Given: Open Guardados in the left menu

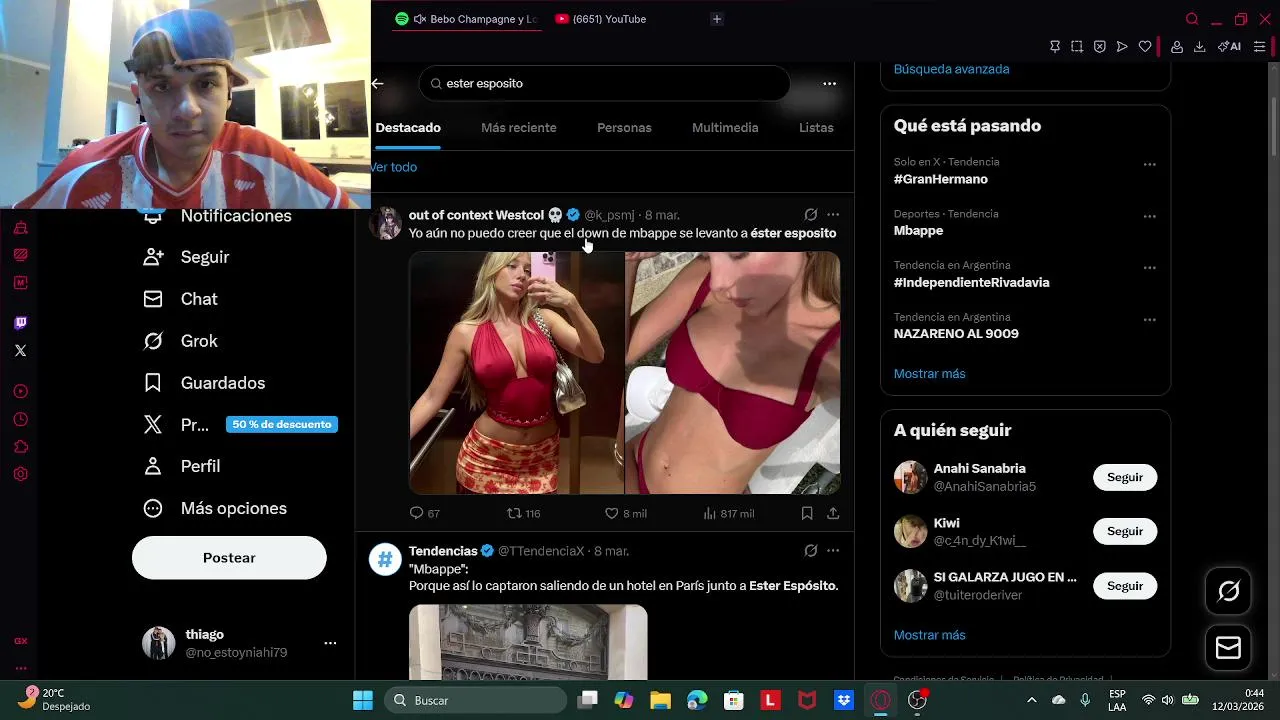Looking at the screenshot, I should [x=204, y=383].
